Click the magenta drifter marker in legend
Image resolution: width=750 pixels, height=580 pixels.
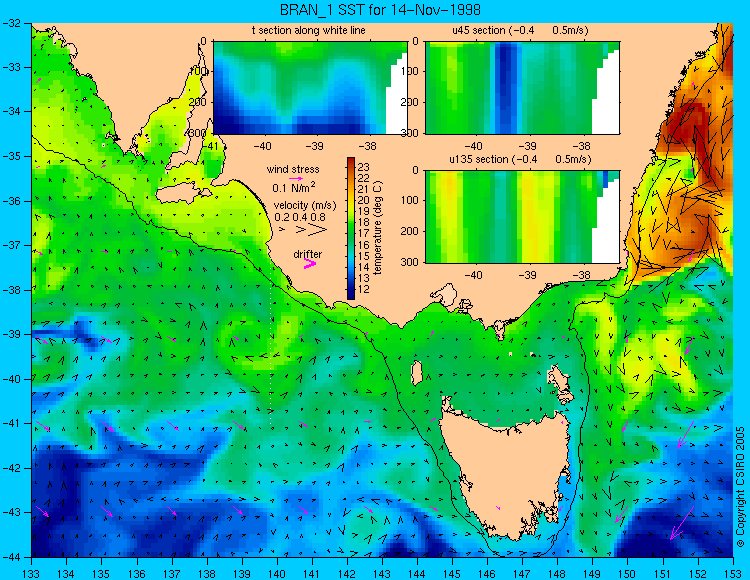310,264
